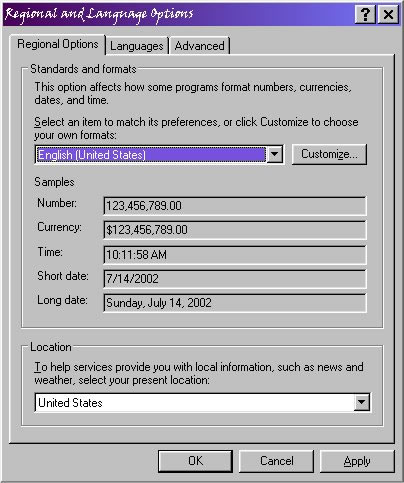Expand the English (United States) format dropdown arrow
The height and width of the screenshot is (483, 404).
point(275,154)
